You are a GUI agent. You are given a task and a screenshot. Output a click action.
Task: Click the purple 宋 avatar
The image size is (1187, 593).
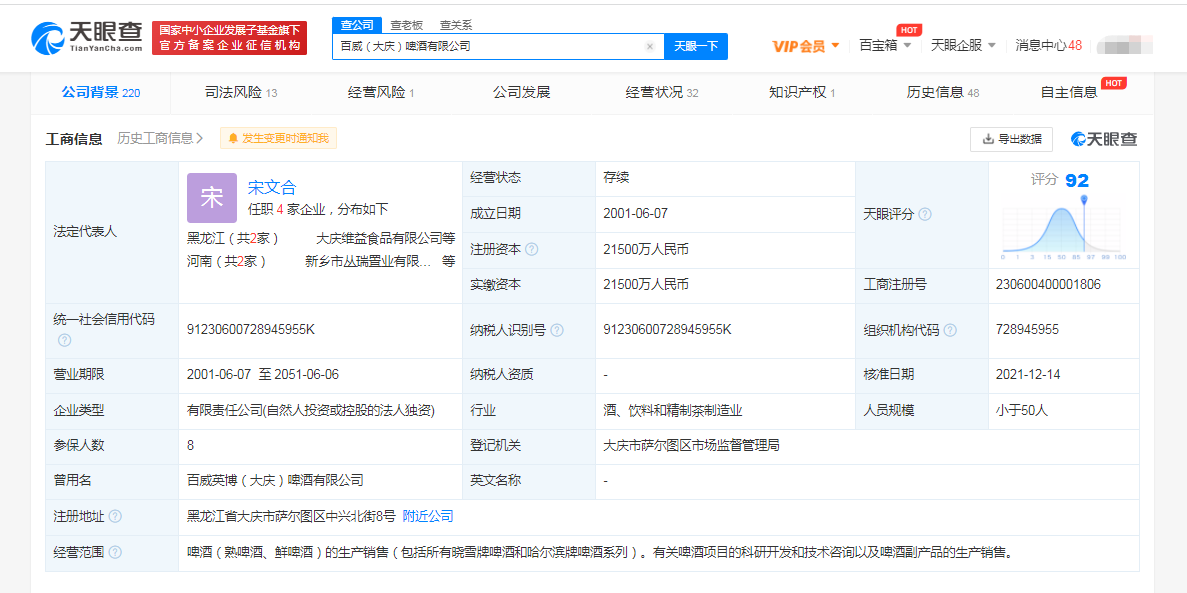pyautogui.click(x=211, y=198)
